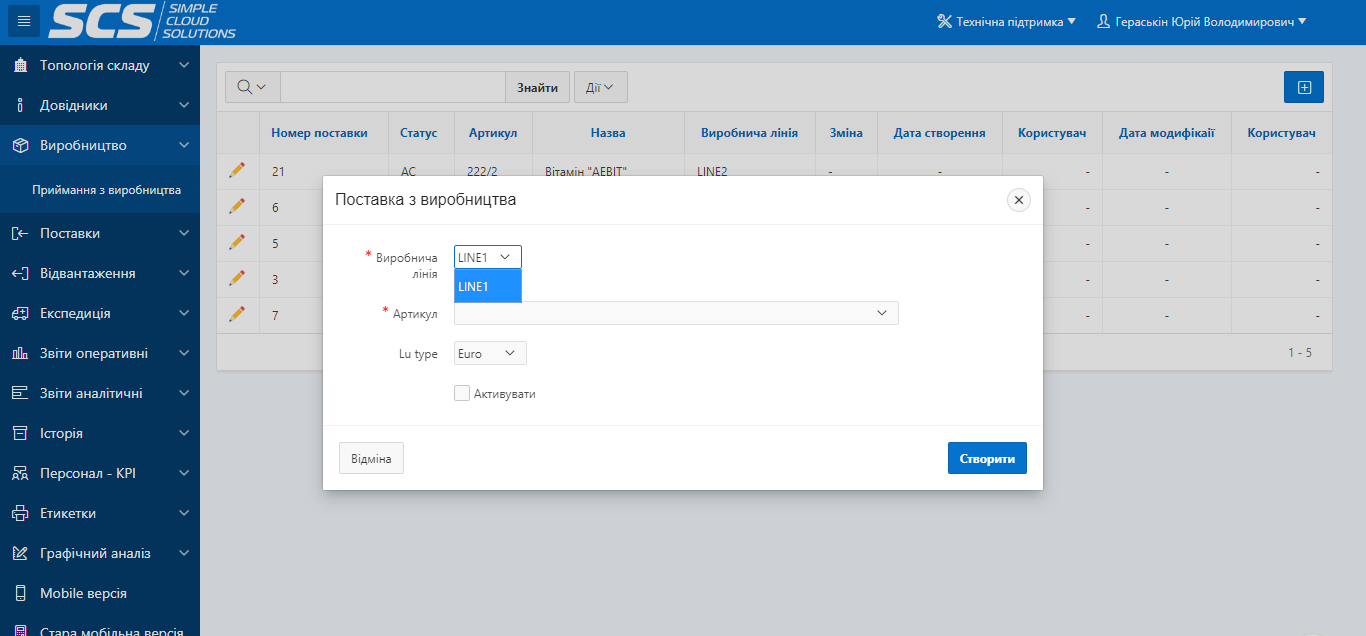
Task: Click the Виробництво box icon
Action: point(20,145)
